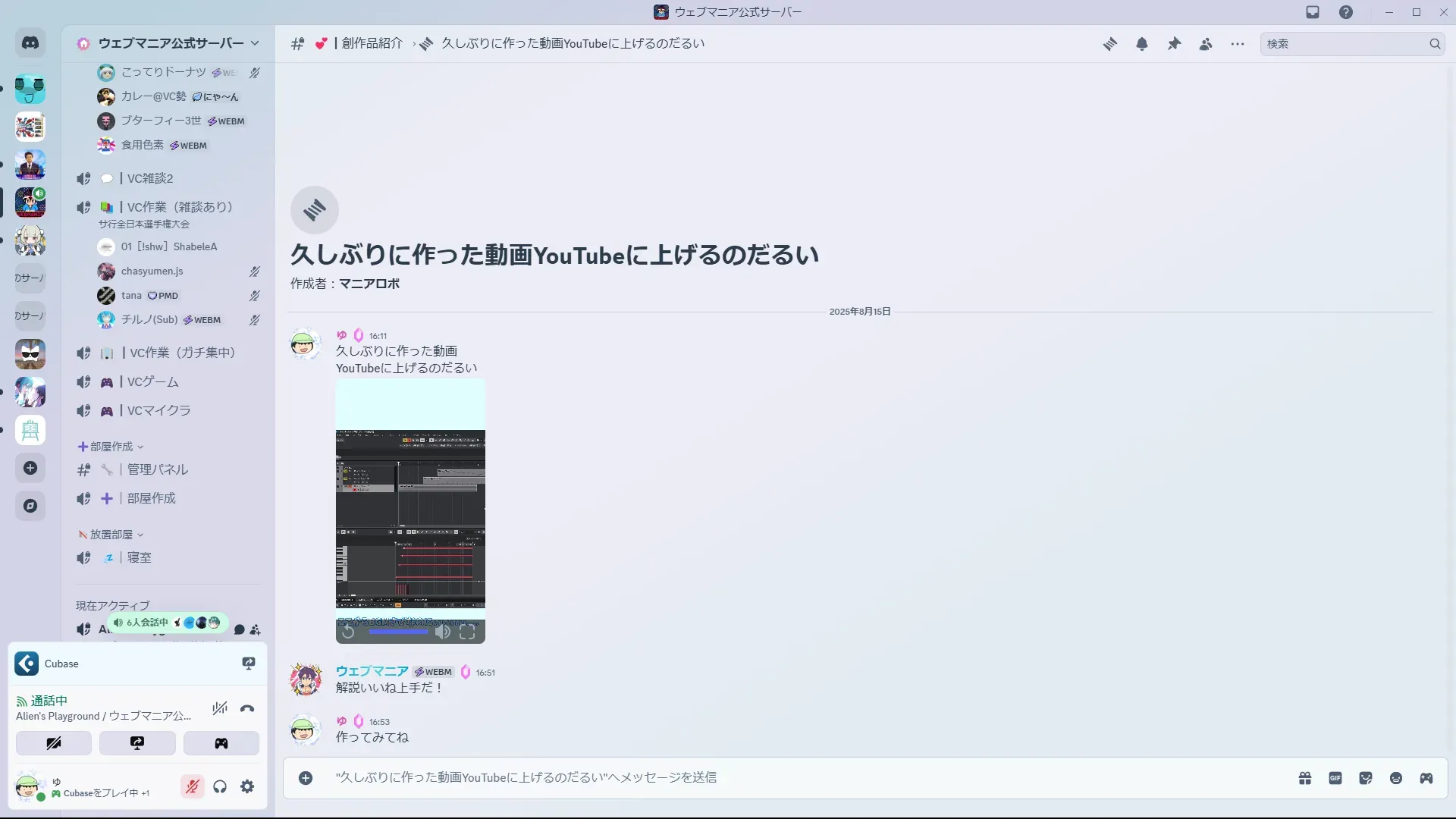Click the ウェブマニア username in chat
Viewport: 1456px width, 819px height.
(372, 671)
